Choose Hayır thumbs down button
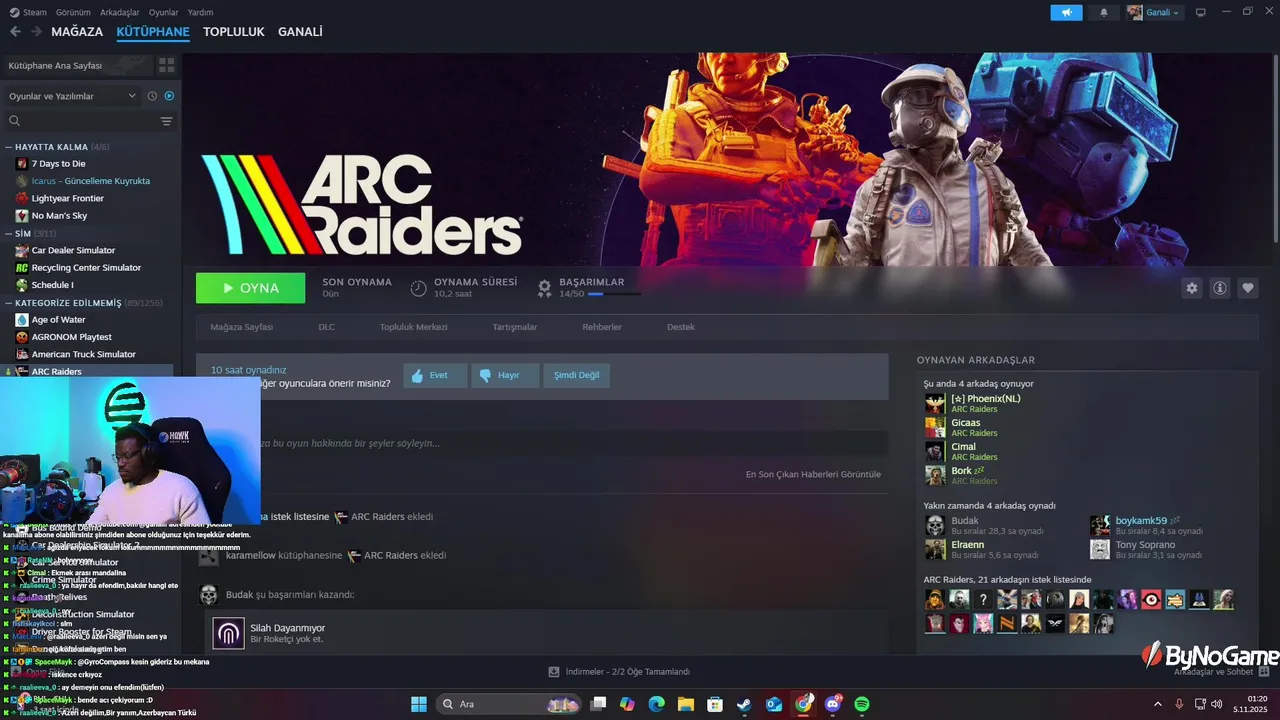This screenshot has height=720, width=1280. 505,375
